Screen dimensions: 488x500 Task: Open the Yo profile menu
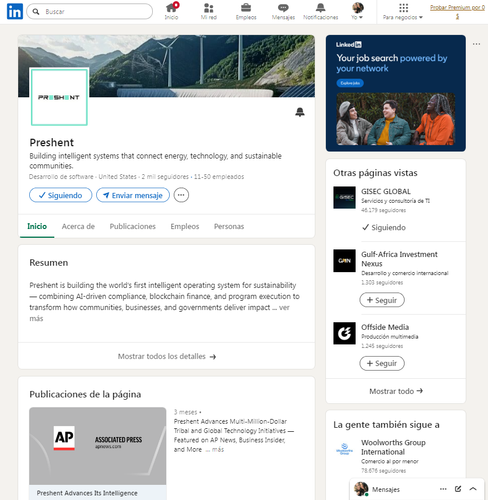pyautogui.click(x=357, y=11)
